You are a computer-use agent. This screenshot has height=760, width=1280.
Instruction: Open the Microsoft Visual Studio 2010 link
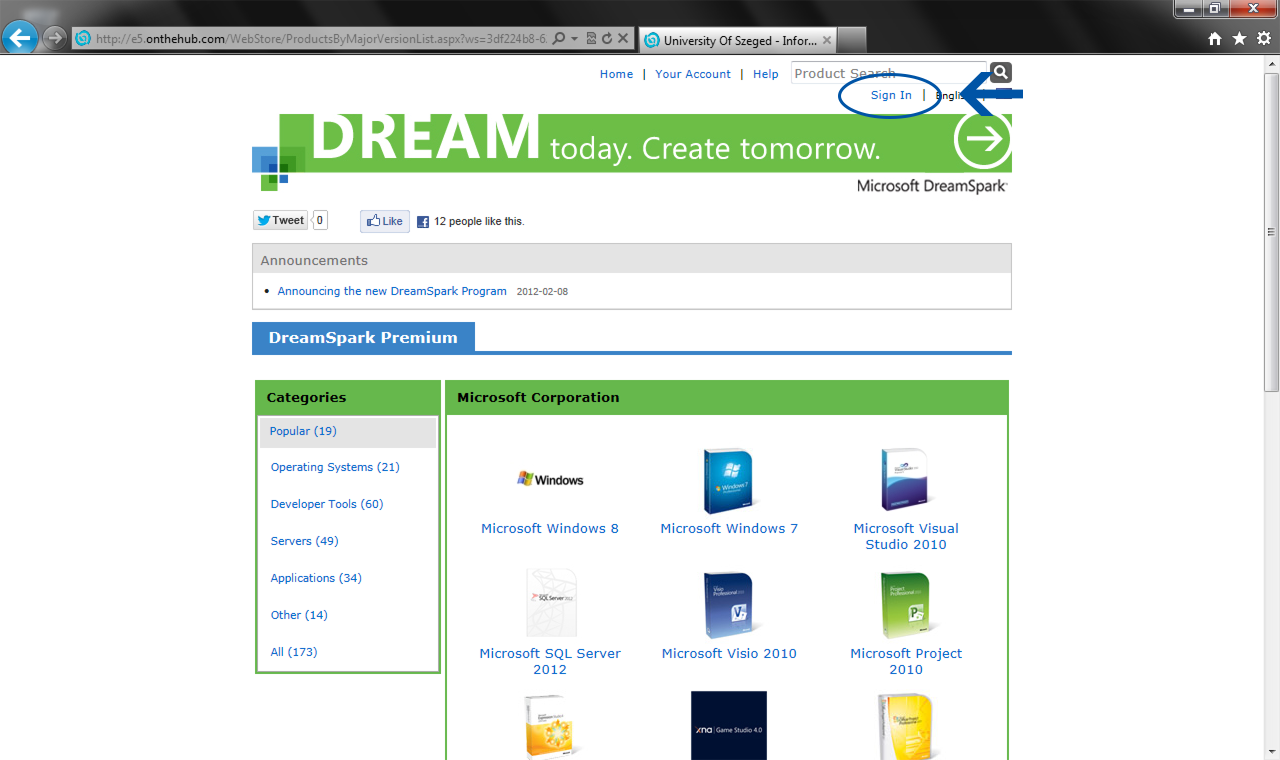click(906, 537)
